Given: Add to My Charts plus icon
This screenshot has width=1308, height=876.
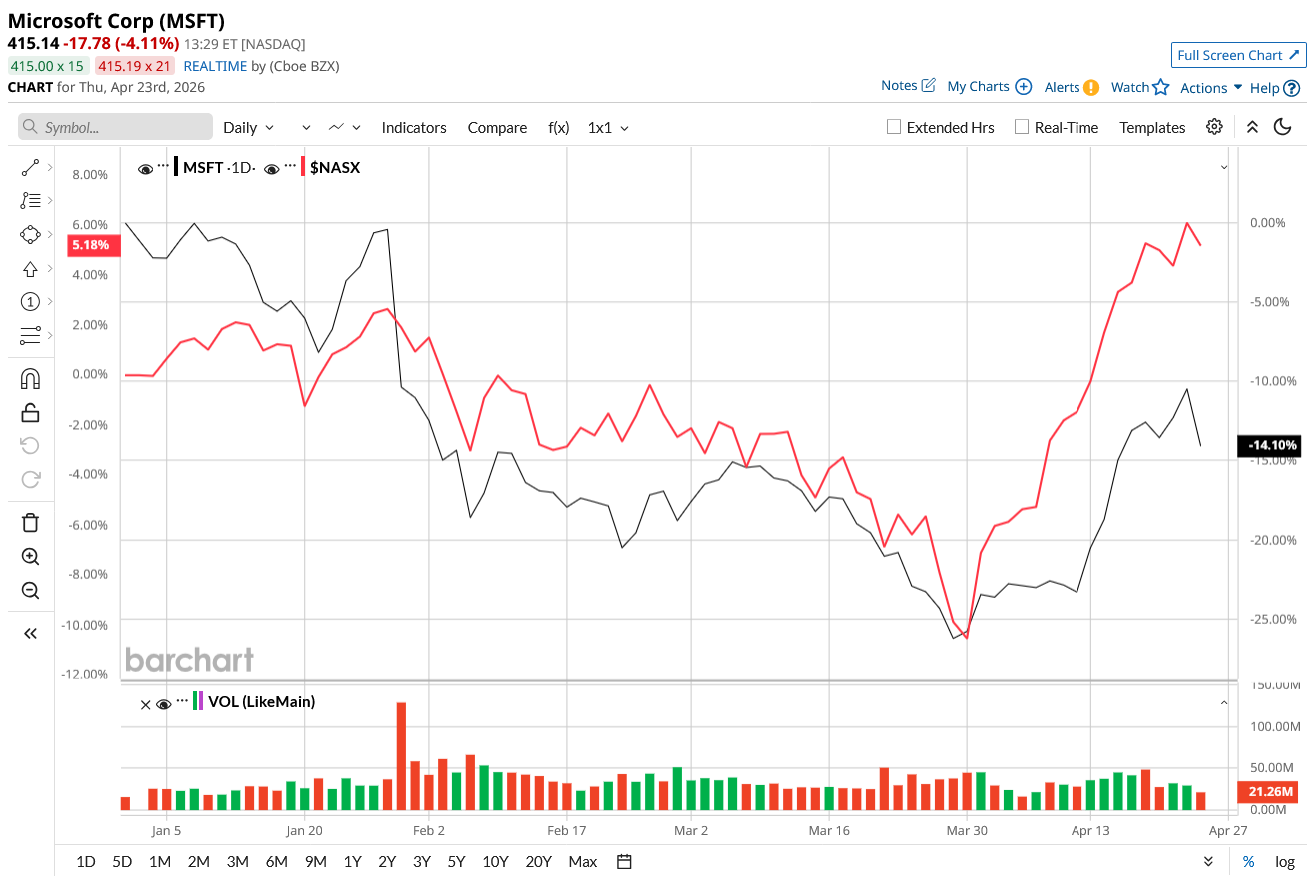Looking at the screenshot, I should point(1024,86).
